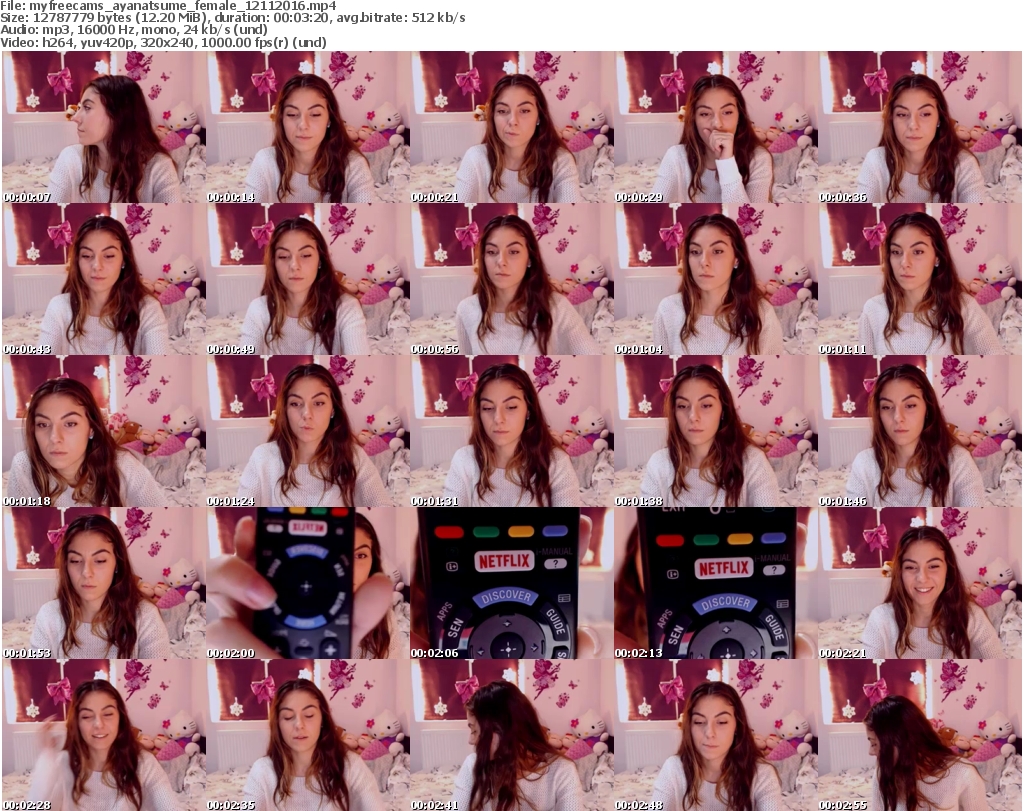Click the 'Size: 12787779 bytes' info line

tap(232, 18)
